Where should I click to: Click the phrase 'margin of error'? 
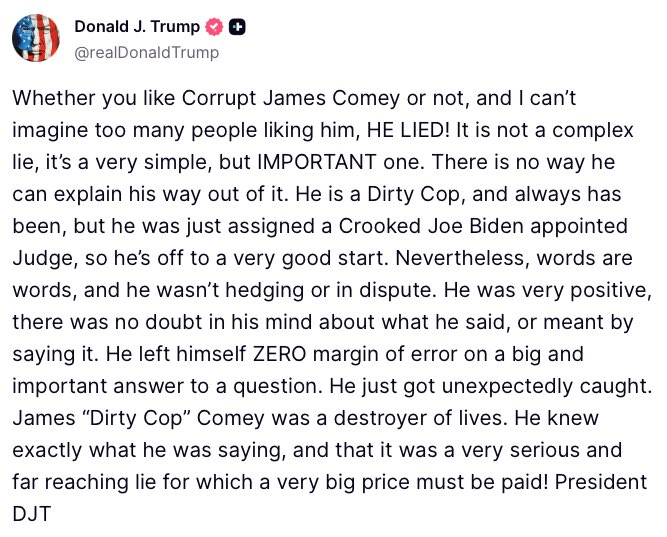point(385,355)
